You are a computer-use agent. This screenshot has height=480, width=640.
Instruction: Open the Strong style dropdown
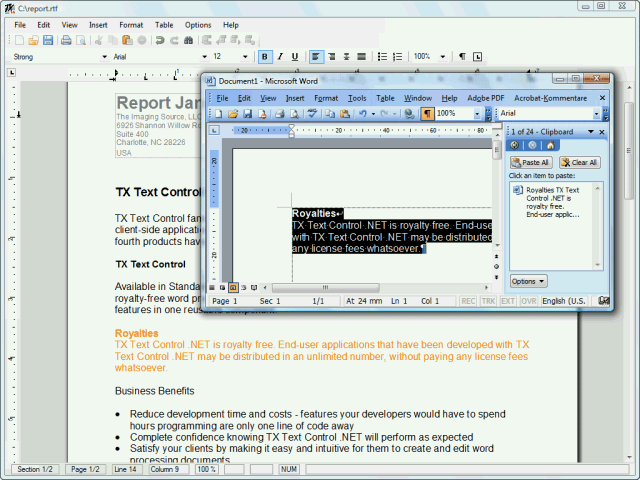click(x=104, y=57)
